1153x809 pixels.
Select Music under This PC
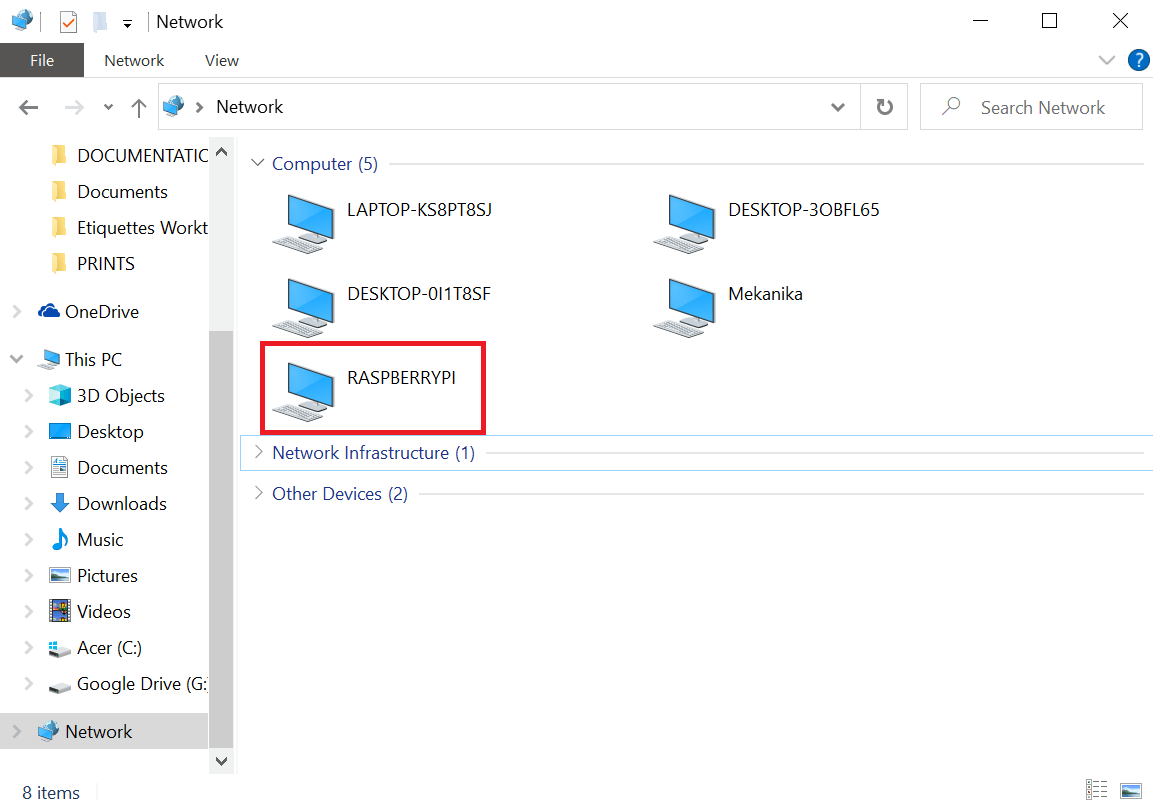86,540
